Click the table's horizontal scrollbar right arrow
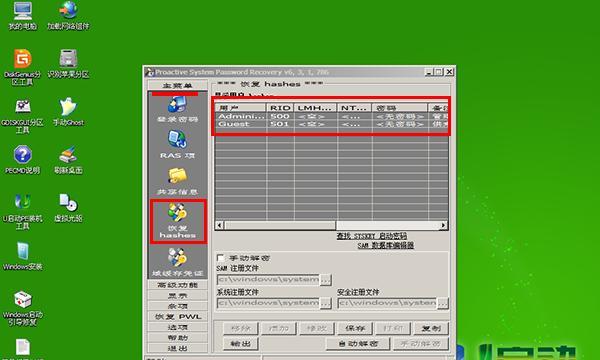 443,225
